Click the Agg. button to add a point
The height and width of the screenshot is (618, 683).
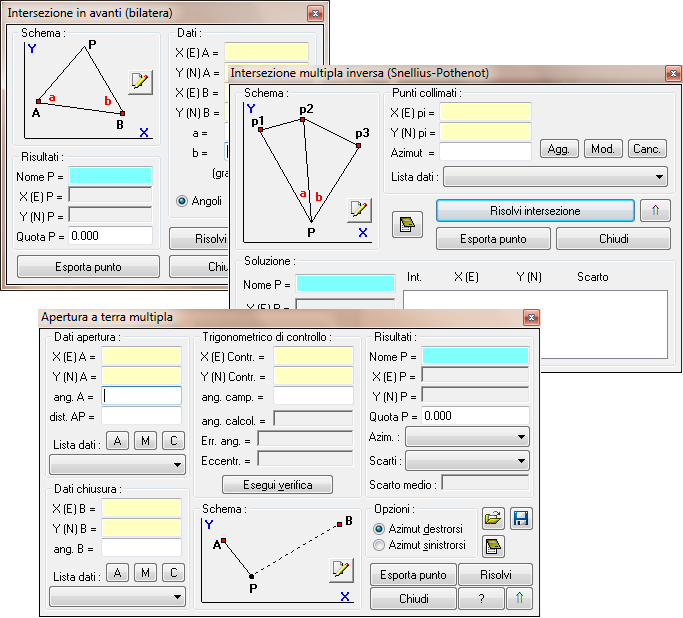pos(558,149)
